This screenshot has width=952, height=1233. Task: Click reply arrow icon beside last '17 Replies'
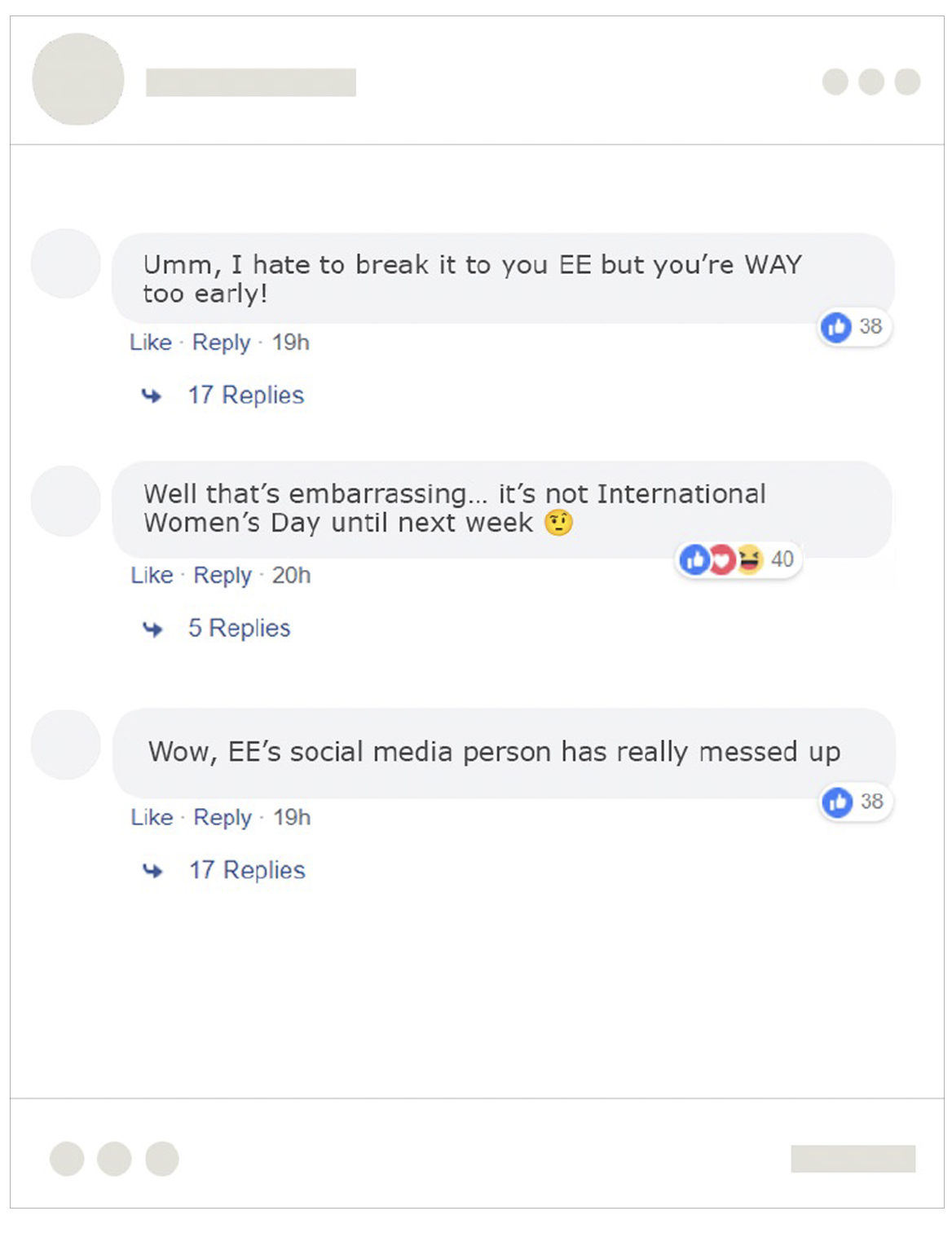coord(152,871)
